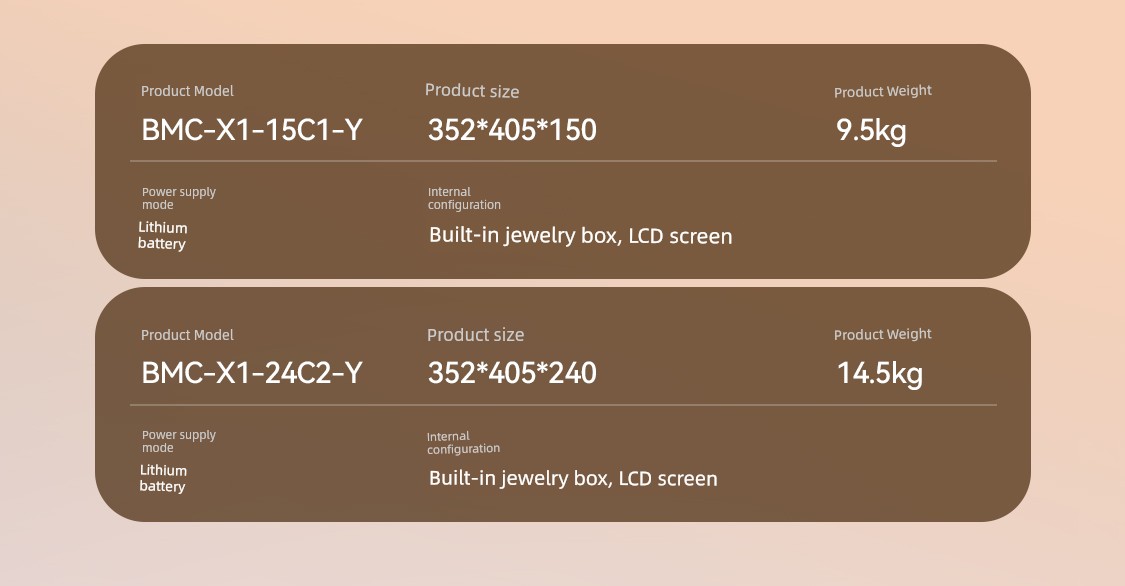The width and height of the screenshot is (1125, 586).
Task: Click Power supply mode label in bottom card
Action: point(179,441)
